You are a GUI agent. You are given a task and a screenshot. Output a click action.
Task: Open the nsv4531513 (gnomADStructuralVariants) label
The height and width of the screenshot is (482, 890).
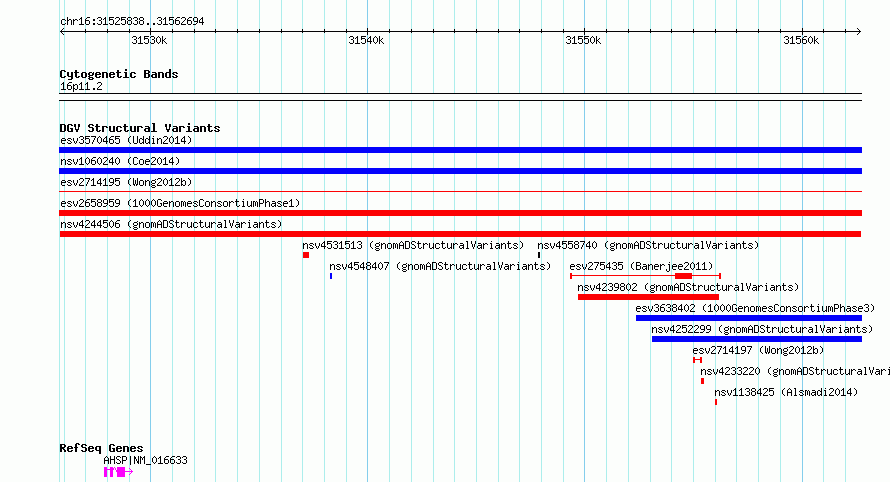[413, 245]
